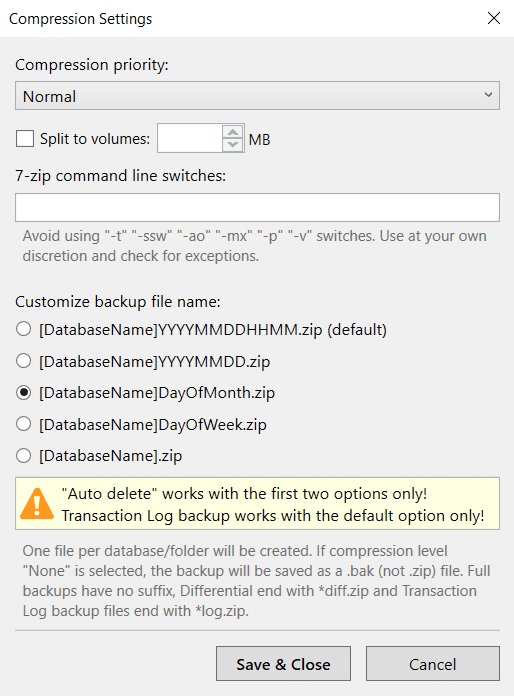Click Save & Close button
Screen dimensions: 514x696
pos(283,664)
